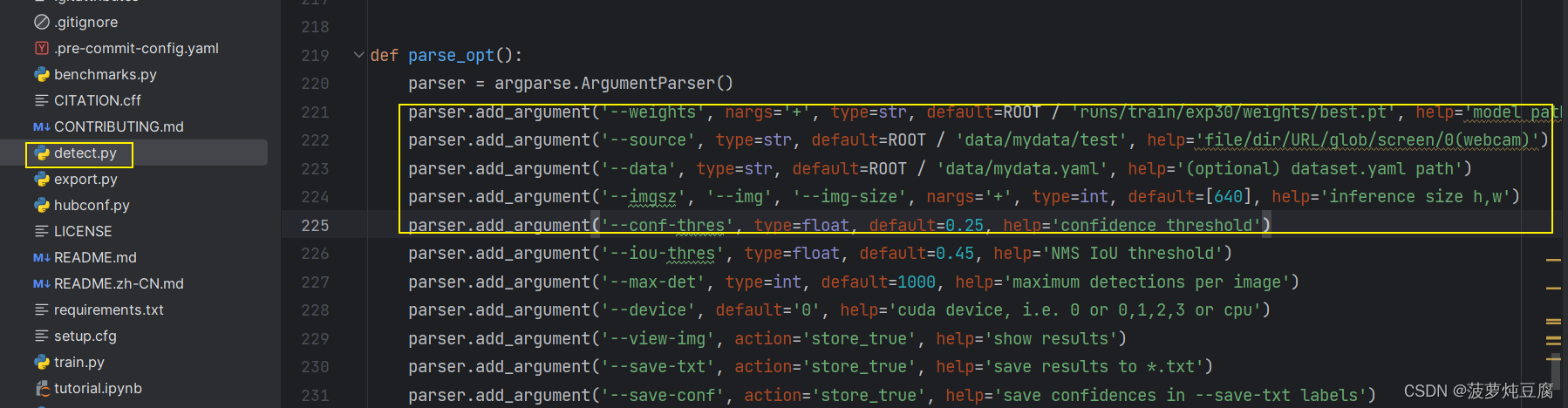
Task: Click the 640 default value on line 224
Action: pos(1228,197)
